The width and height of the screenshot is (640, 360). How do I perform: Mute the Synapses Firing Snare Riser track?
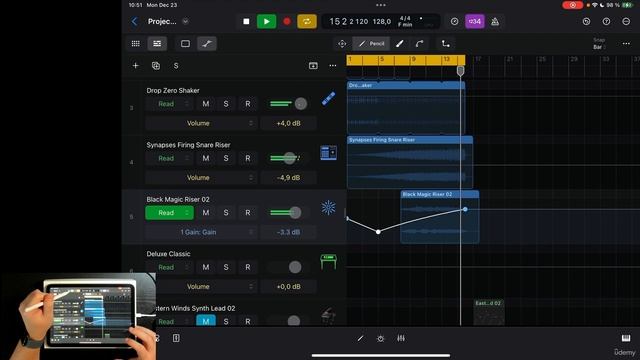pos(206,158)
